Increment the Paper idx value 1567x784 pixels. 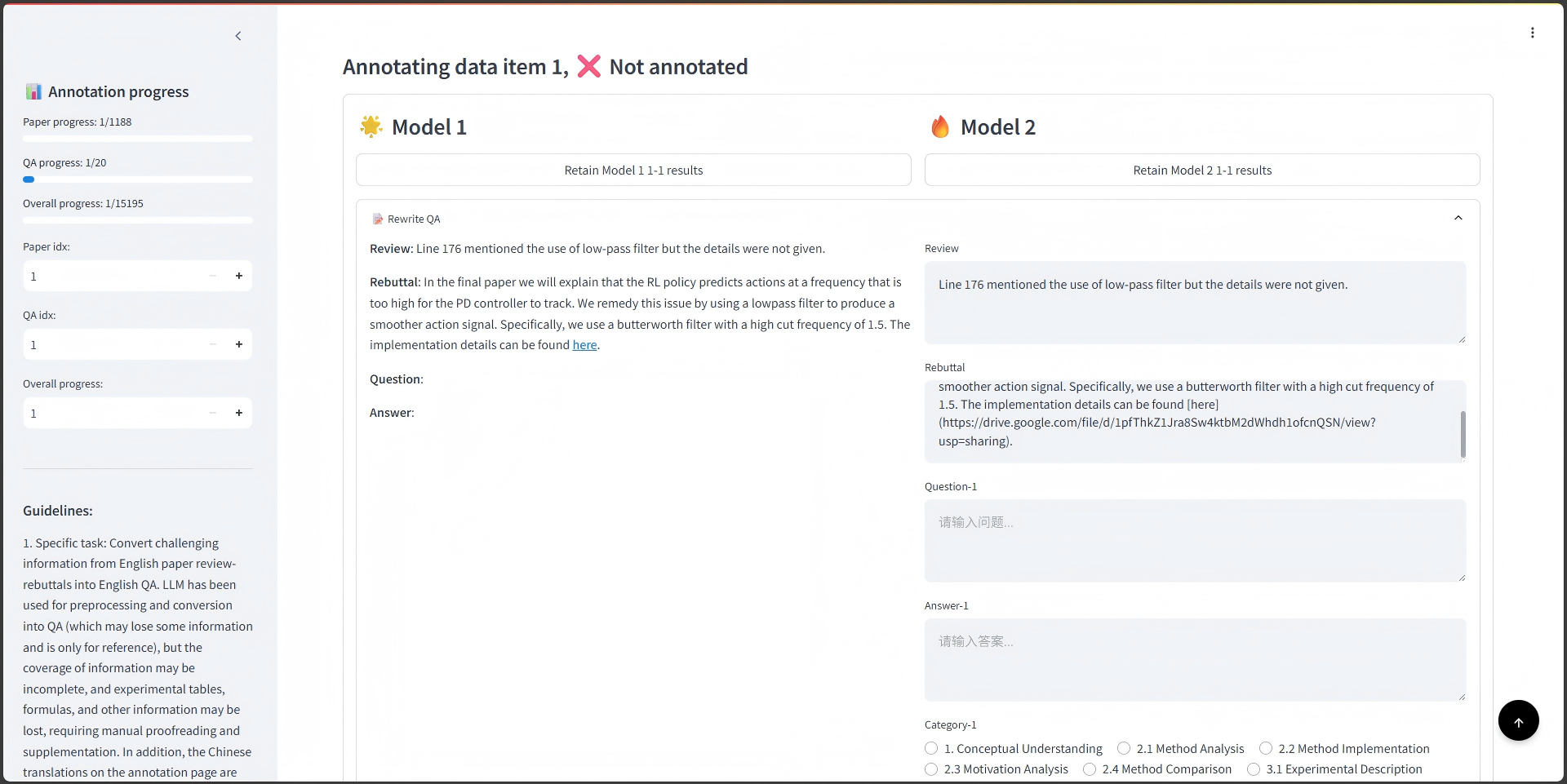point(239,276)
